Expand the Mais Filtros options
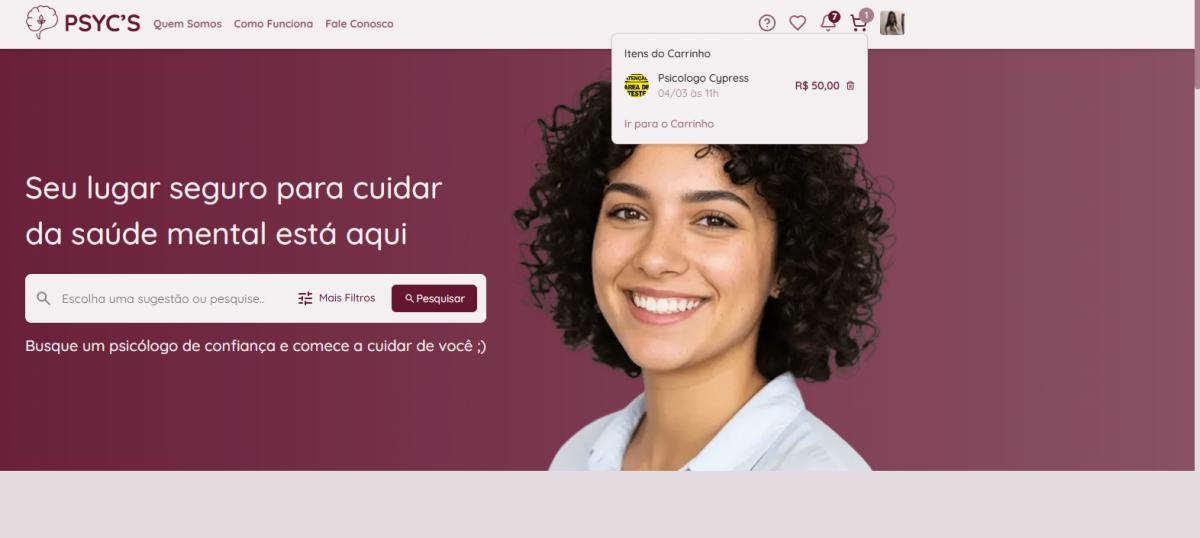This screenshot has width=1200, height=538. coord(336,298)
